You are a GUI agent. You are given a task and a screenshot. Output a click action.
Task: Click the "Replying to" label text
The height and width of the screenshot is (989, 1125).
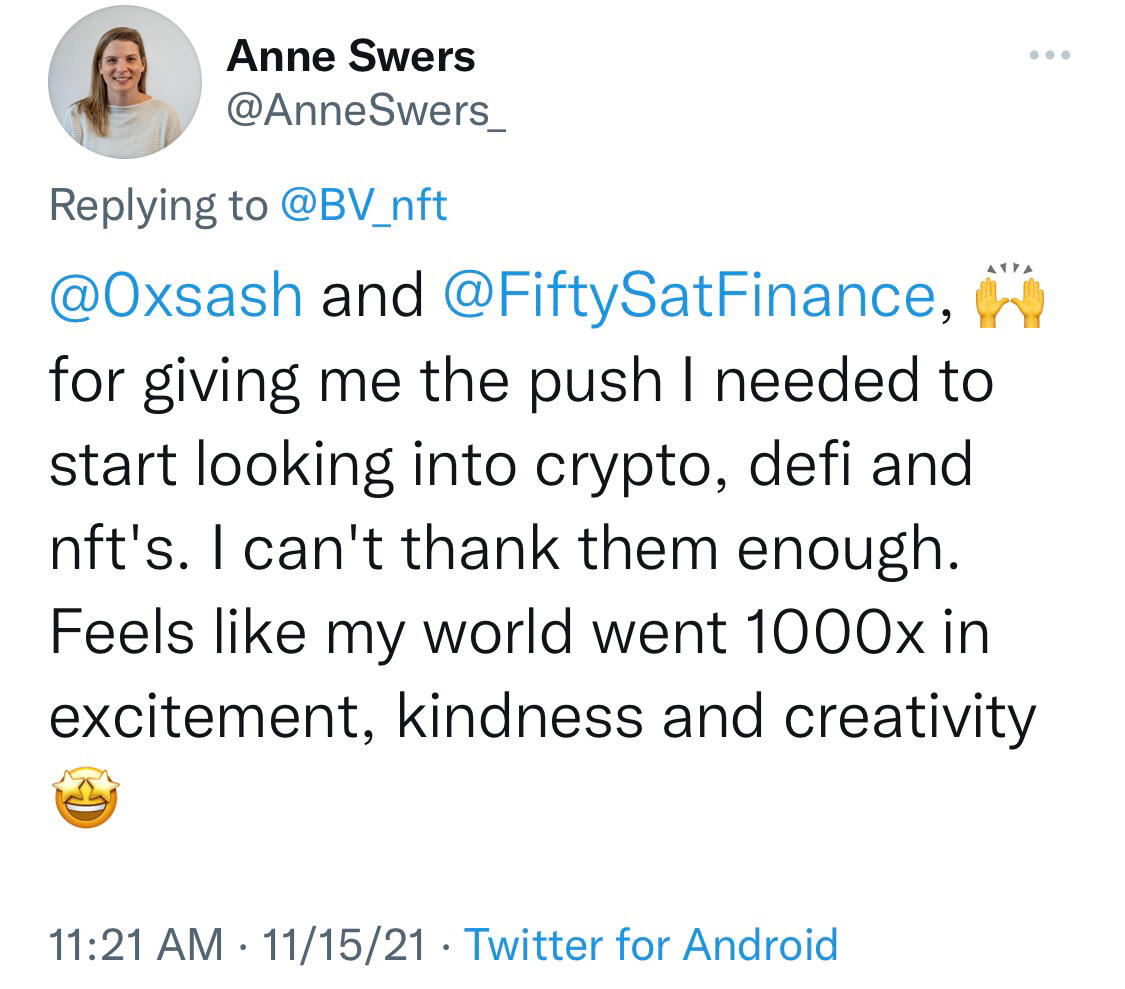click(158, 205)
